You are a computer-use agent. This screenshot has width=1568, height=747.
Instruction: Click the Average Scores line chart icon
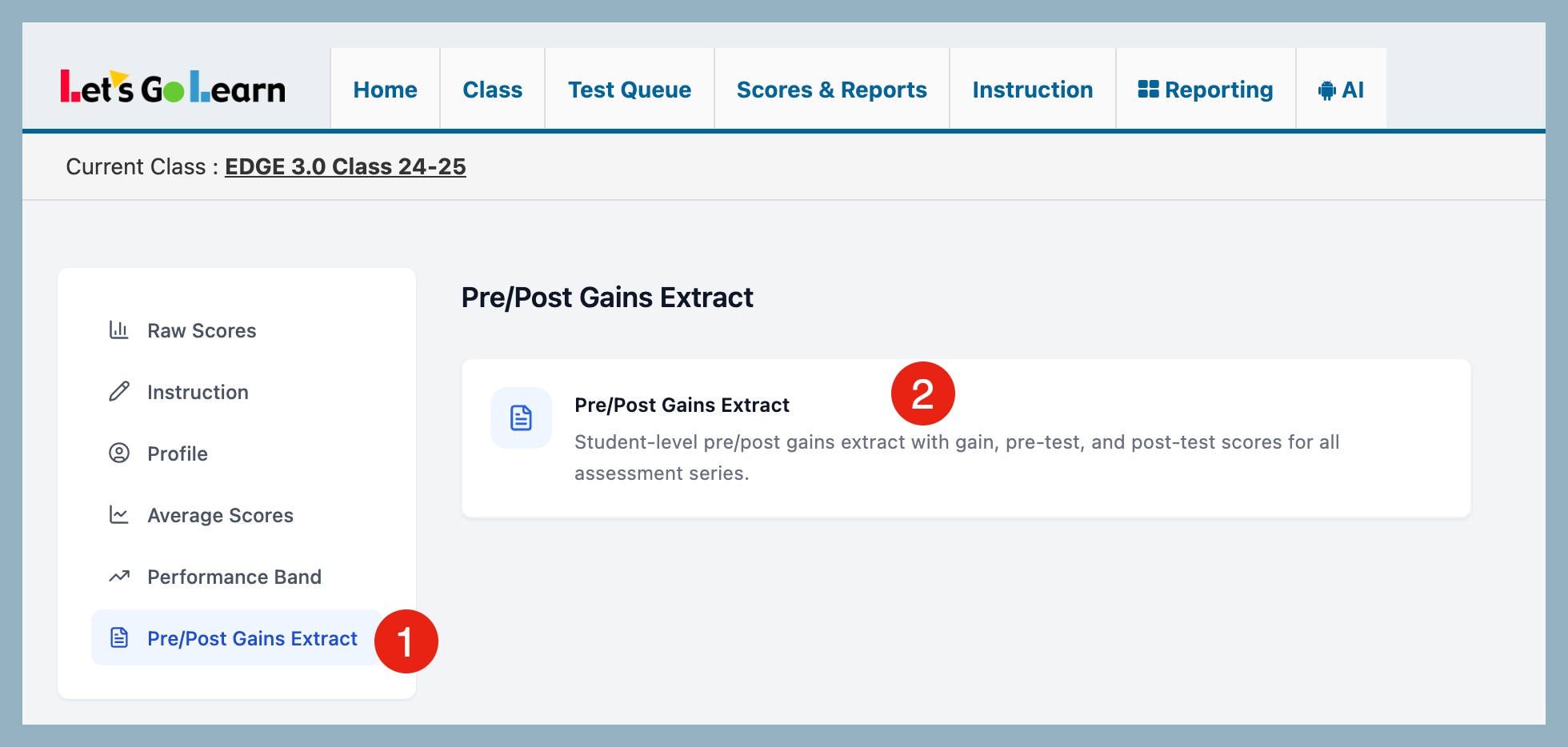point(119,515)
